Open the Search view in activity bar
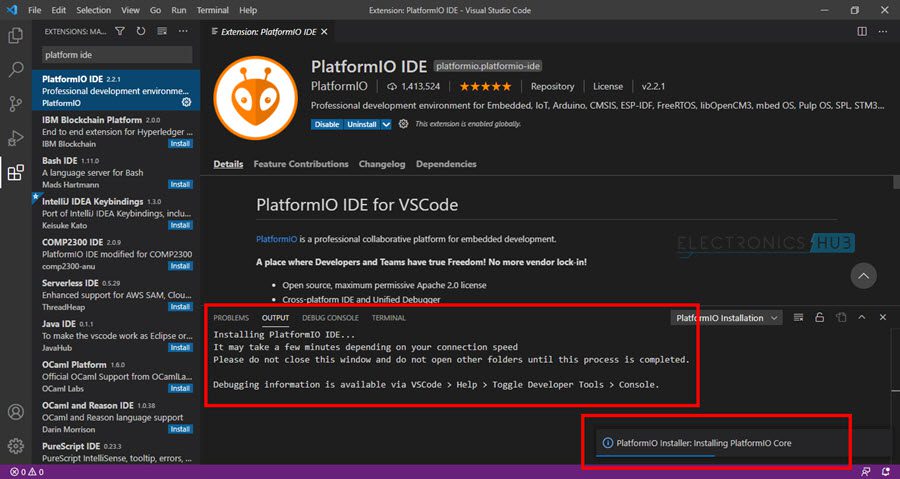Viewport: 900px width, 479px height. [x=15, y=70]
